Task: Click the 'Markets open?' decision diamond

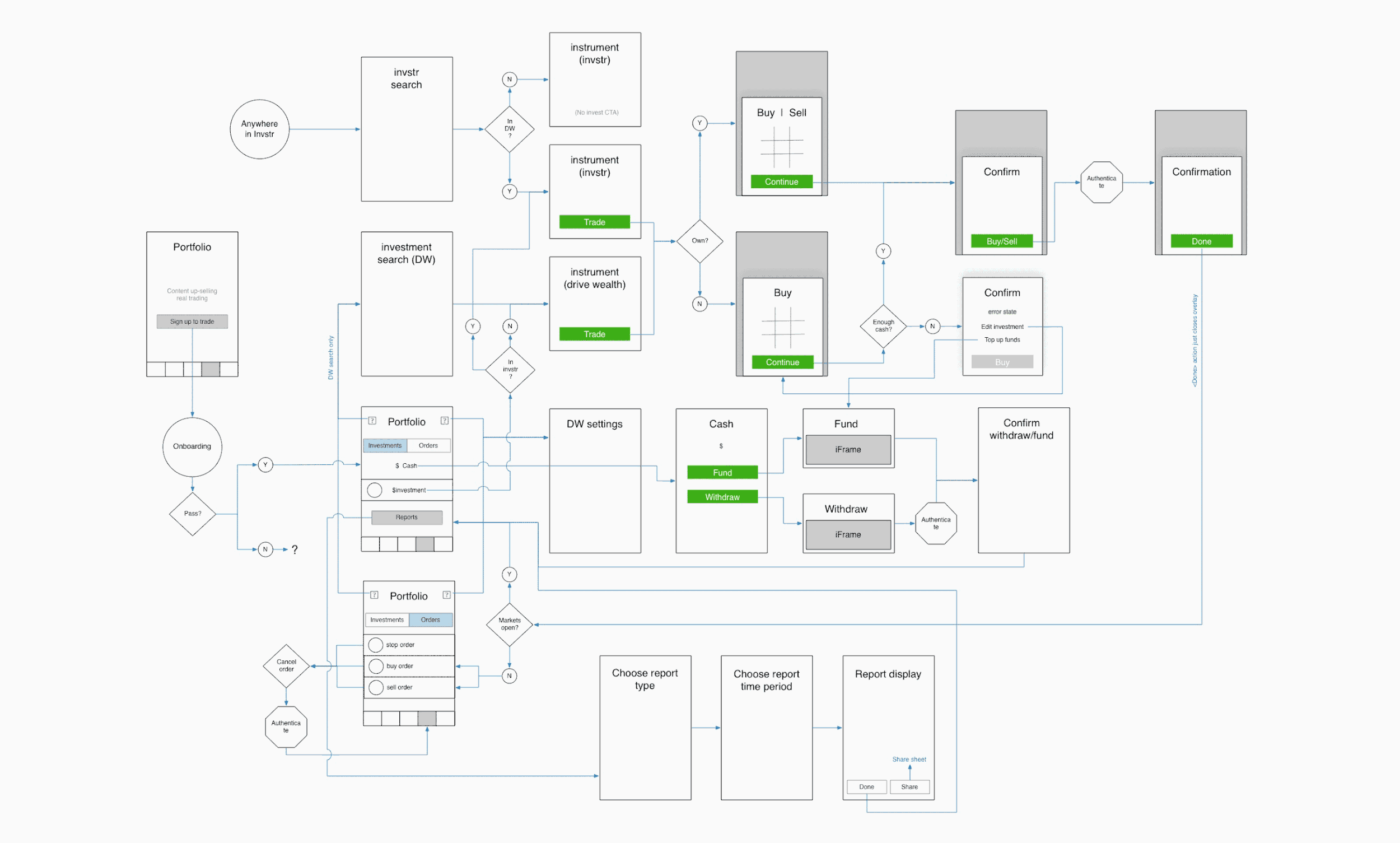Action: (x=510, y=625)
